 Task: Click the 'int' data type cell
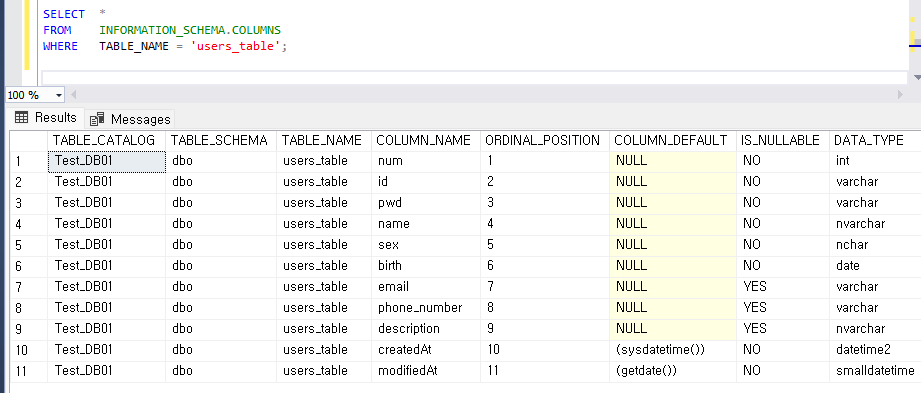coord(875,162)
